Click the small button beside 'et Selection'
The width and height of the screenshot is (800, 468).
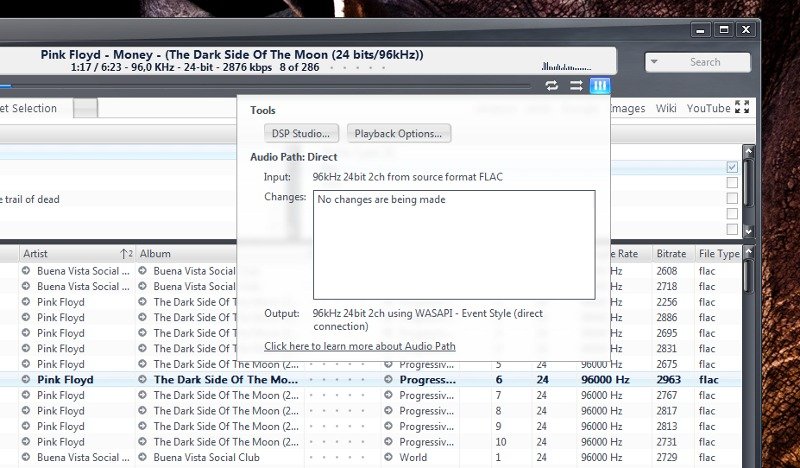tap(85, 108)
